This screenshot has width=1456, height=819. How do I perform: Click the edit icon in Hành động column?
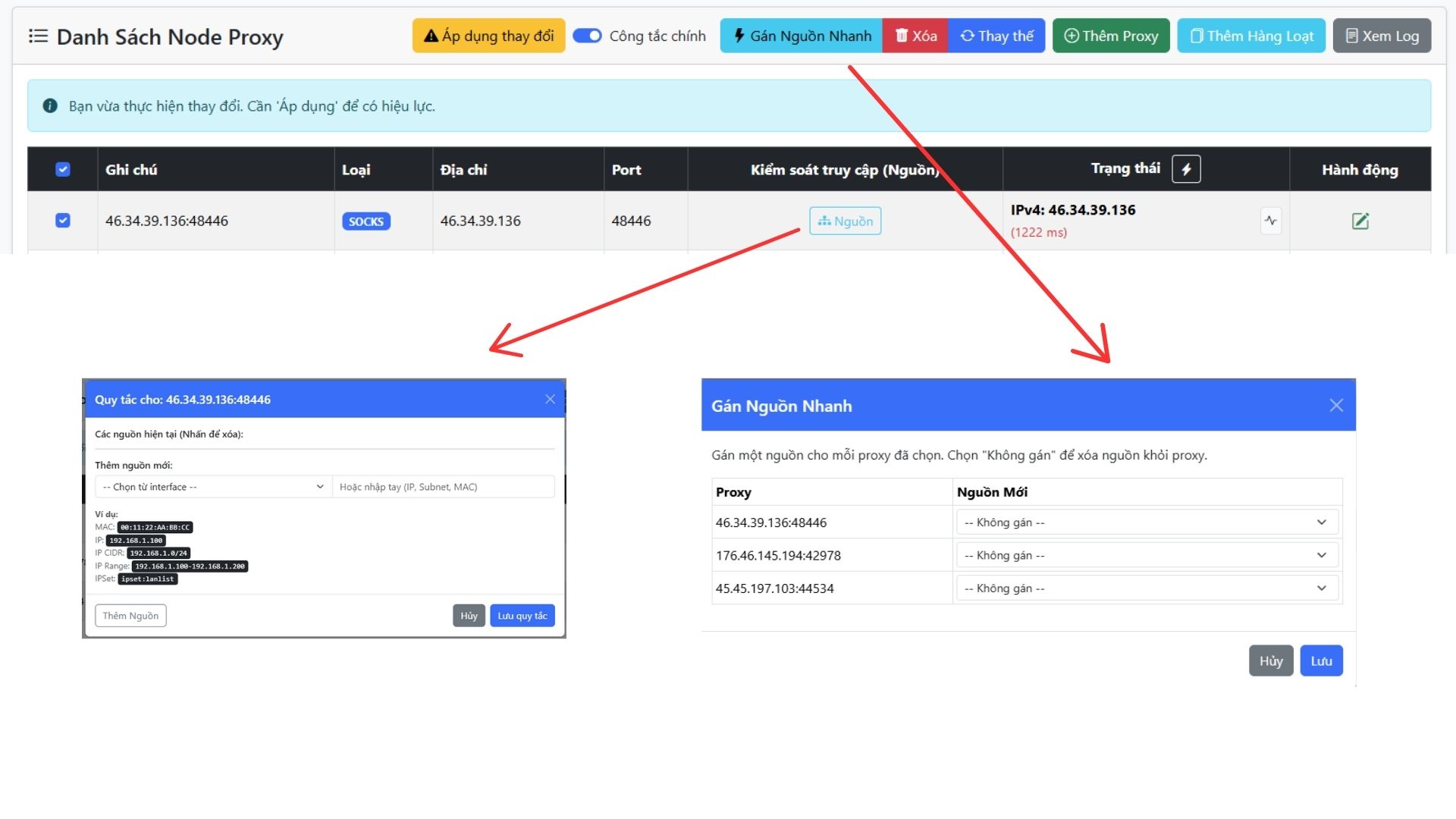[x=1360, y=221]
